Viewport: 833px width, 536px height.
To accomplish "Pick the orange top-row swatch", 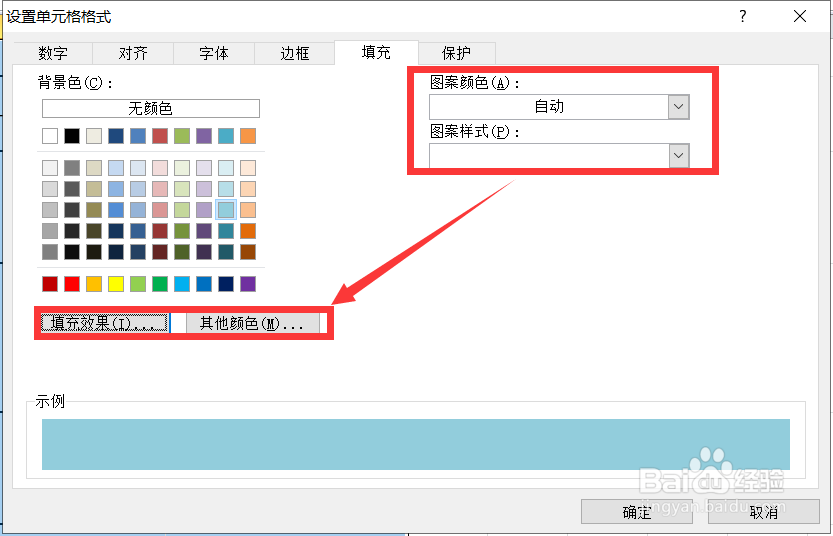I will [x=248, y=136].
